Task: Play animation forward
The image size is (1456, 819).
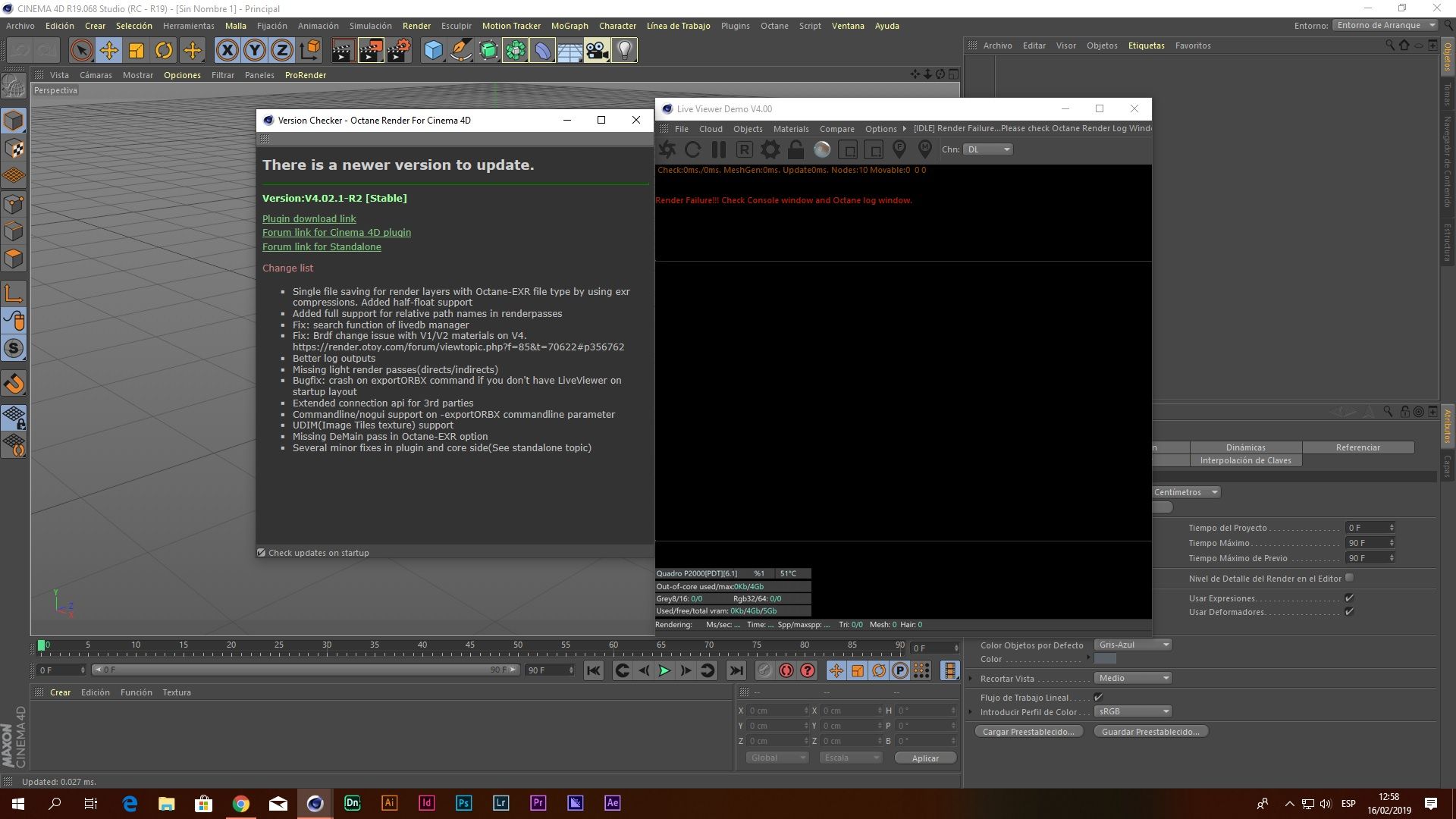Action: pyautogui.click(x=664, y=670)
